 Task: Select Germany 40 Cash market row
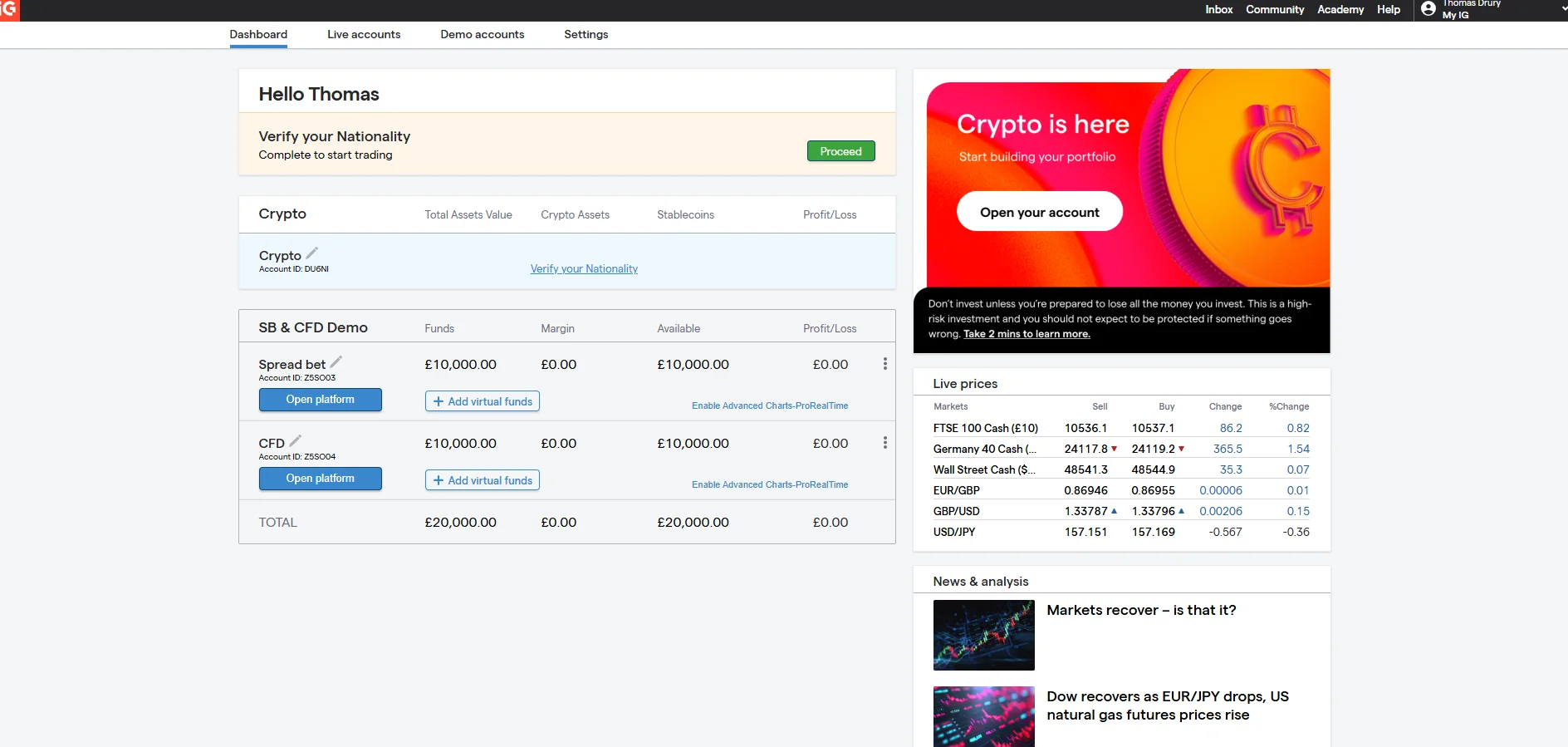1121,449
